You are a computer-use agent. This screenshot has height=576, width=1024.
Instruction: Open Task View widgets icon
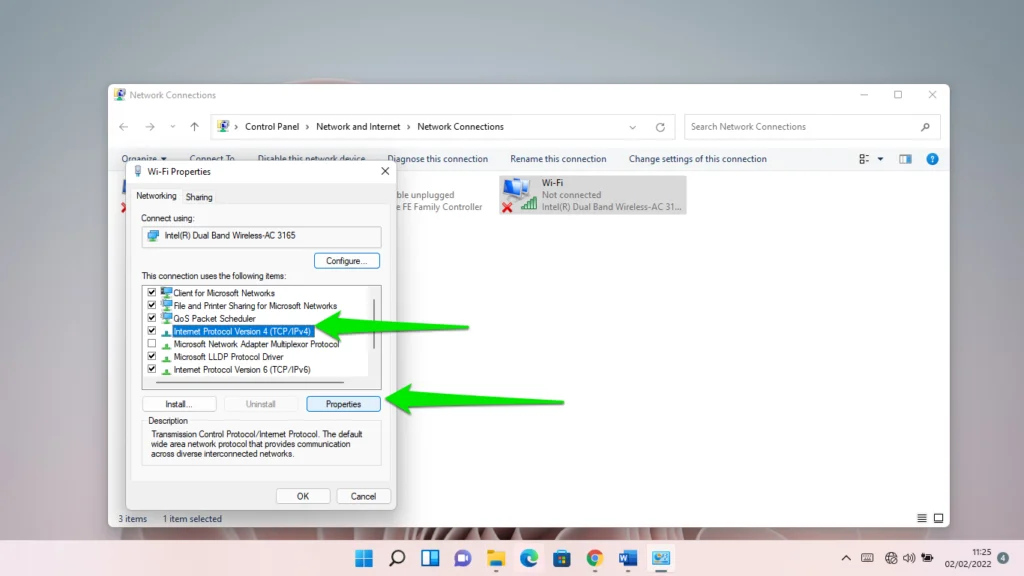(x=430, y=558)
